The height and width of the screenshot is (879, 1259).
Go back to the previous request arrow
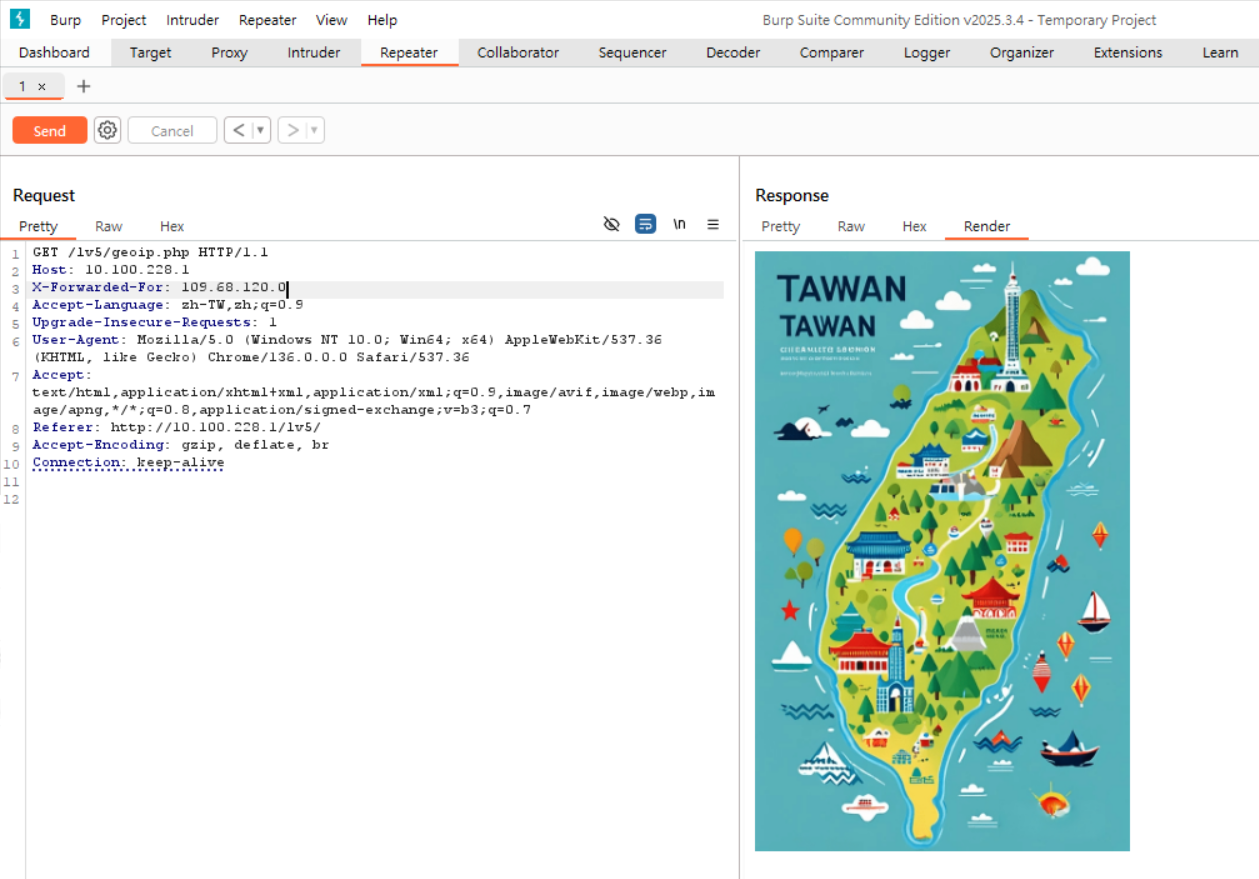pyautogui.click(x=239, y=130)
